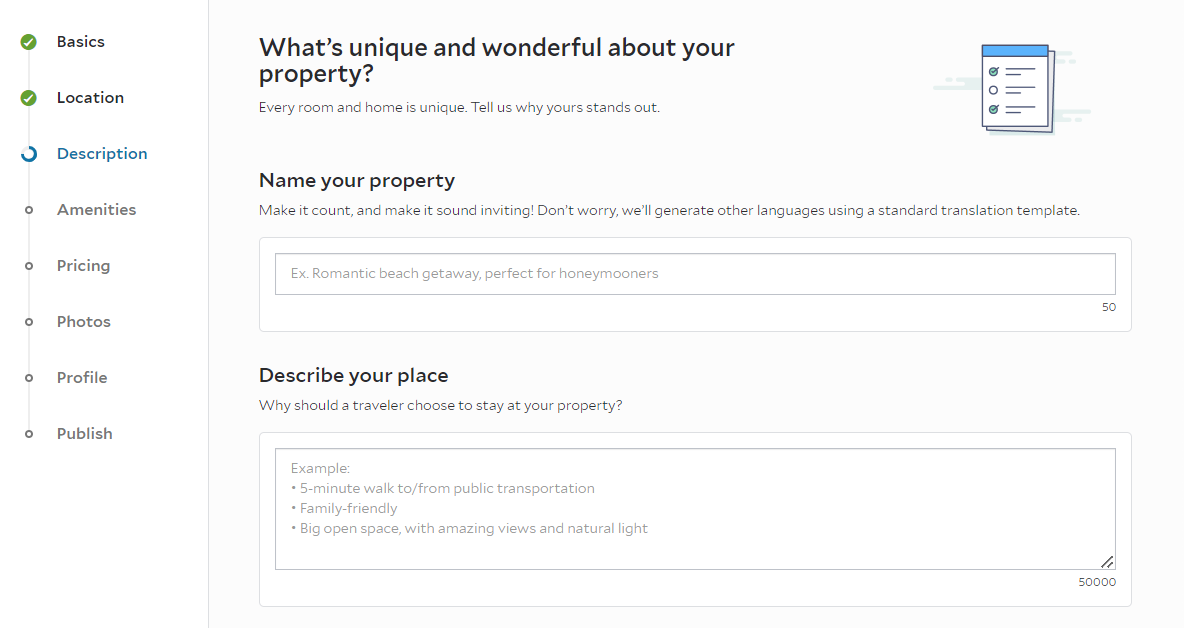Open the Photos step

click(x=84, y=322)
